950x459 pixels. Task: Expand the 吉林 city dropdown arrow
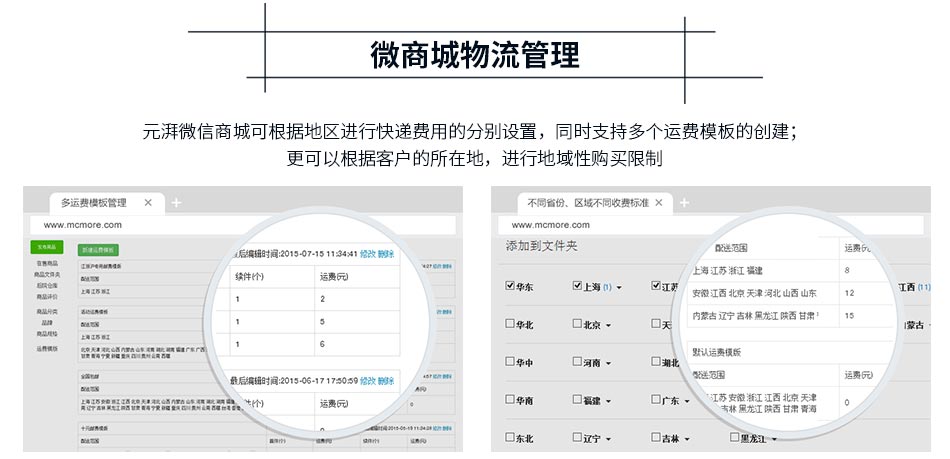click(x=687, y=440)
